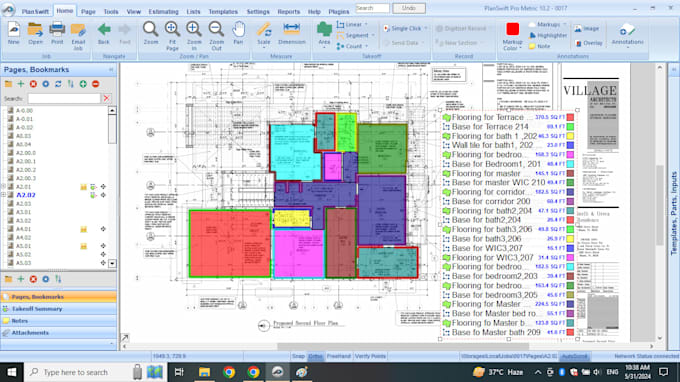Select the Zoom magnifier tool
This screenshot has height=382, width=680.
pos(150,33)
